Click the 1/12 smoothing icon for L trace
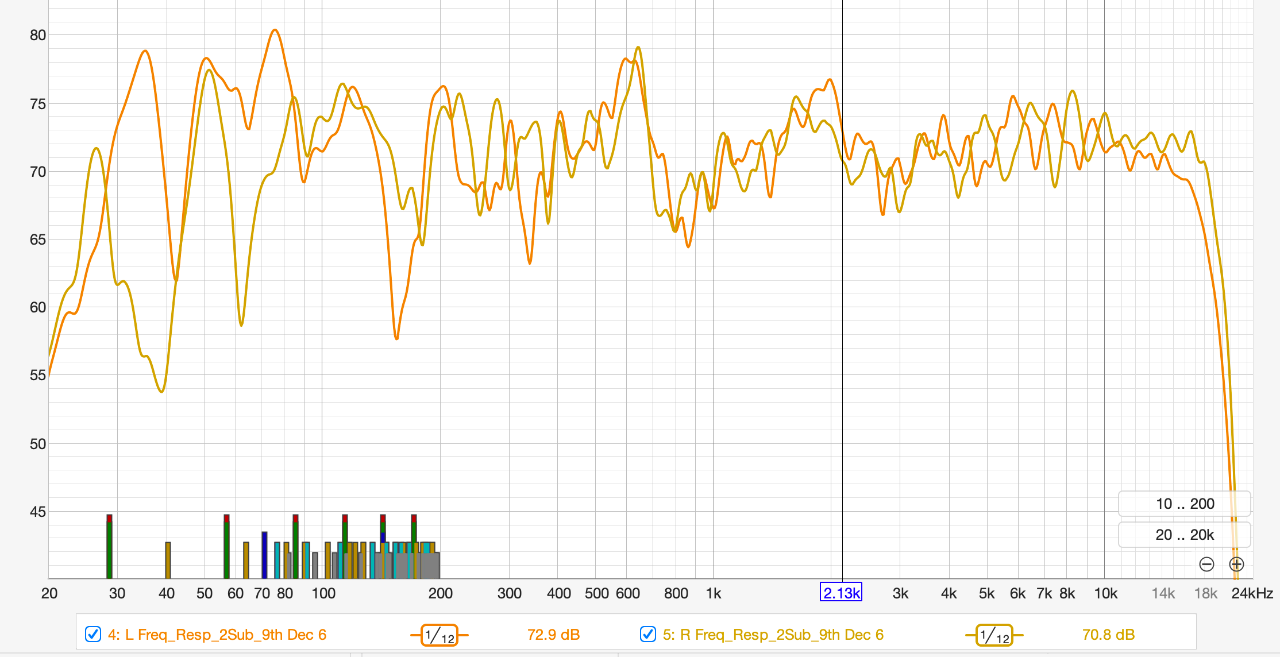 (x=438, y=635)
